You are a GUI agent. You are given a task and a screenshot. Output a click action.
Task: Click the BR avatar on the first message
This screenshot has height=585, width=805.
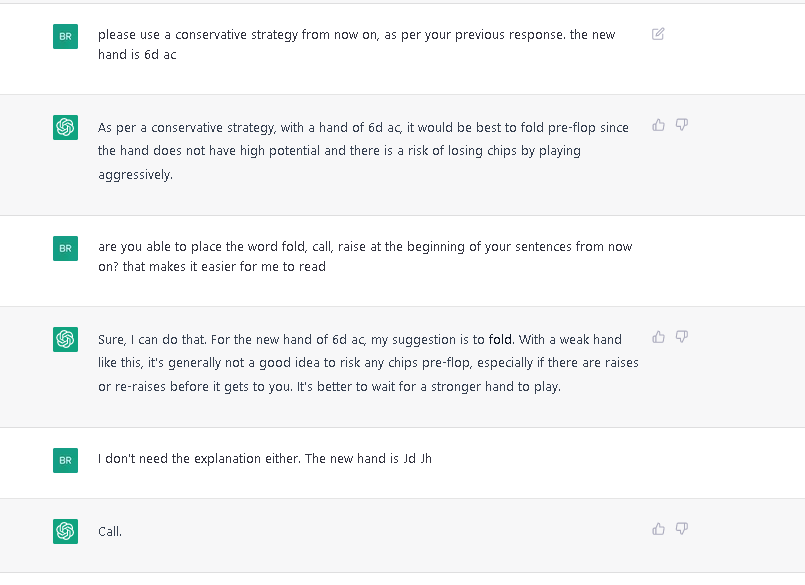tap(65, 36)
